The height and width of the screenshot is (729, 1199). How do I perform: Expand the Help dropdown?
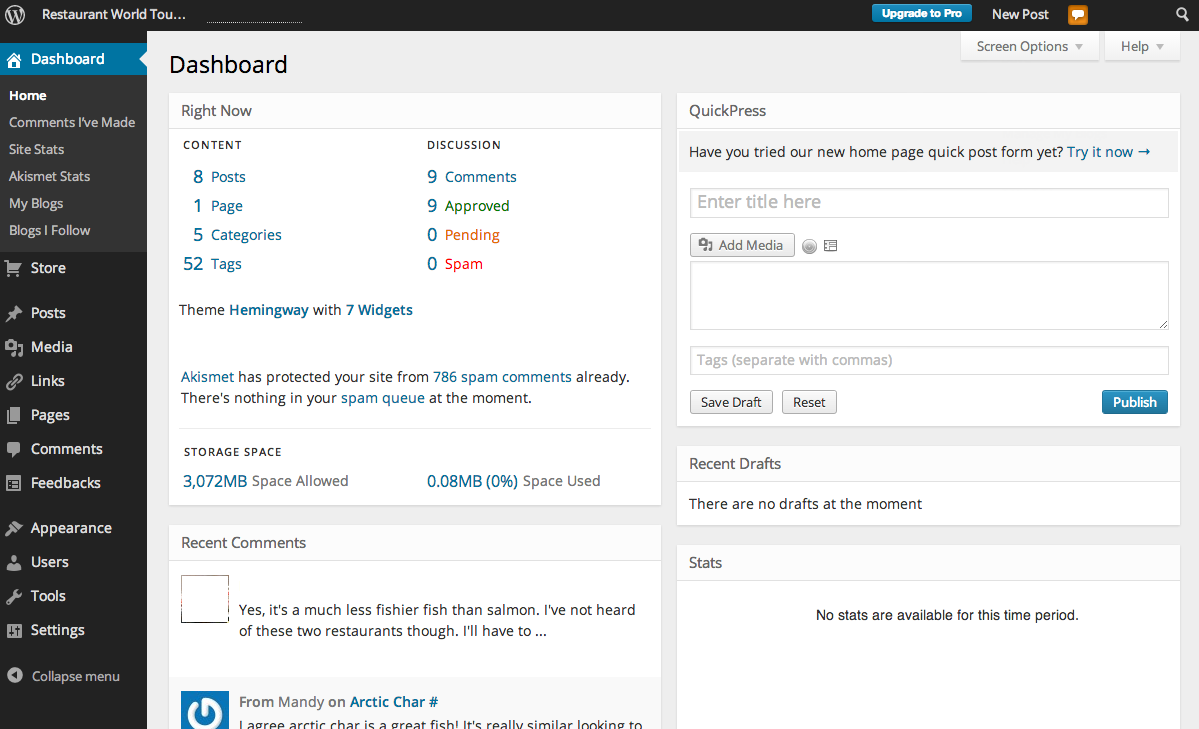click(1142, 47)
